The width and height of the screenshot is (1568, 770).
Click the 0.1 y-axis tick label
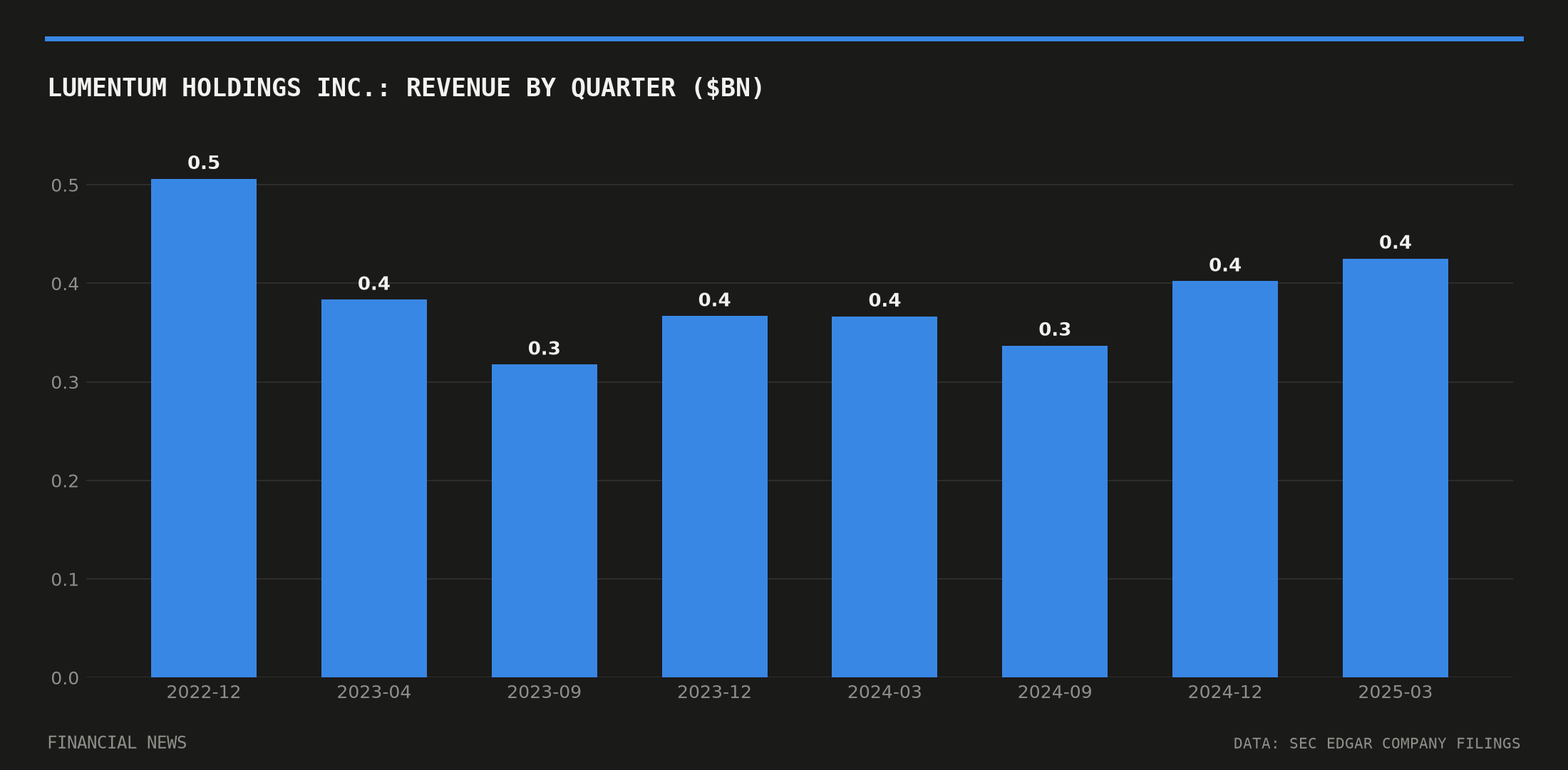(x=65, y=580)
